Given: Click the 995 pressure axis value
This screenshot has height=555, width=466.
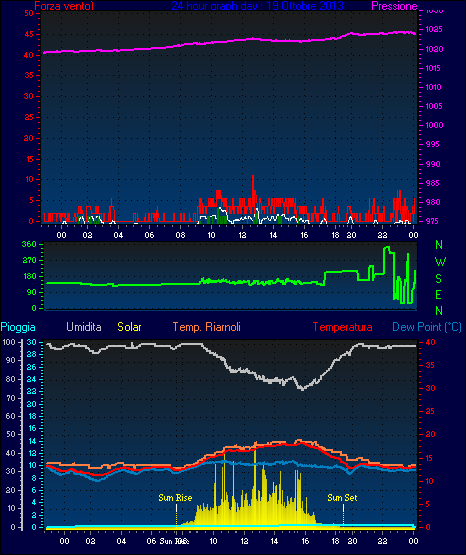Looking at the screenshot, I should pos(433,144).
